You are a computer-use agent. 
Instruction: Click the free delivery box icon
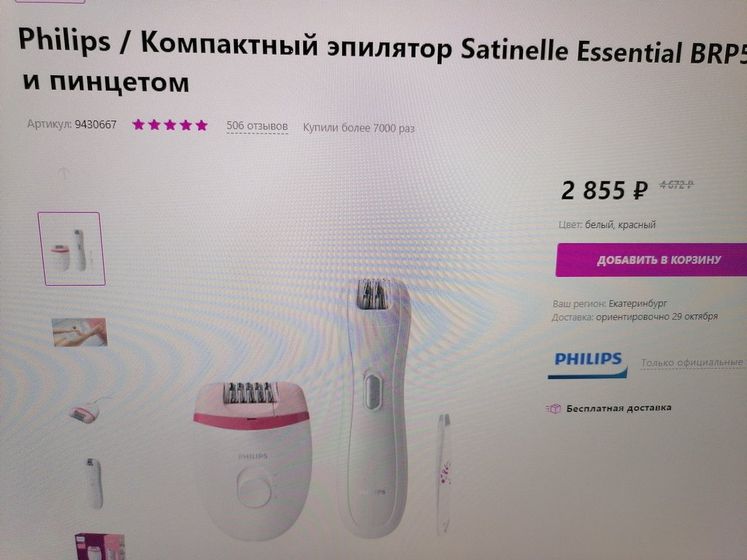click(553, 408)
